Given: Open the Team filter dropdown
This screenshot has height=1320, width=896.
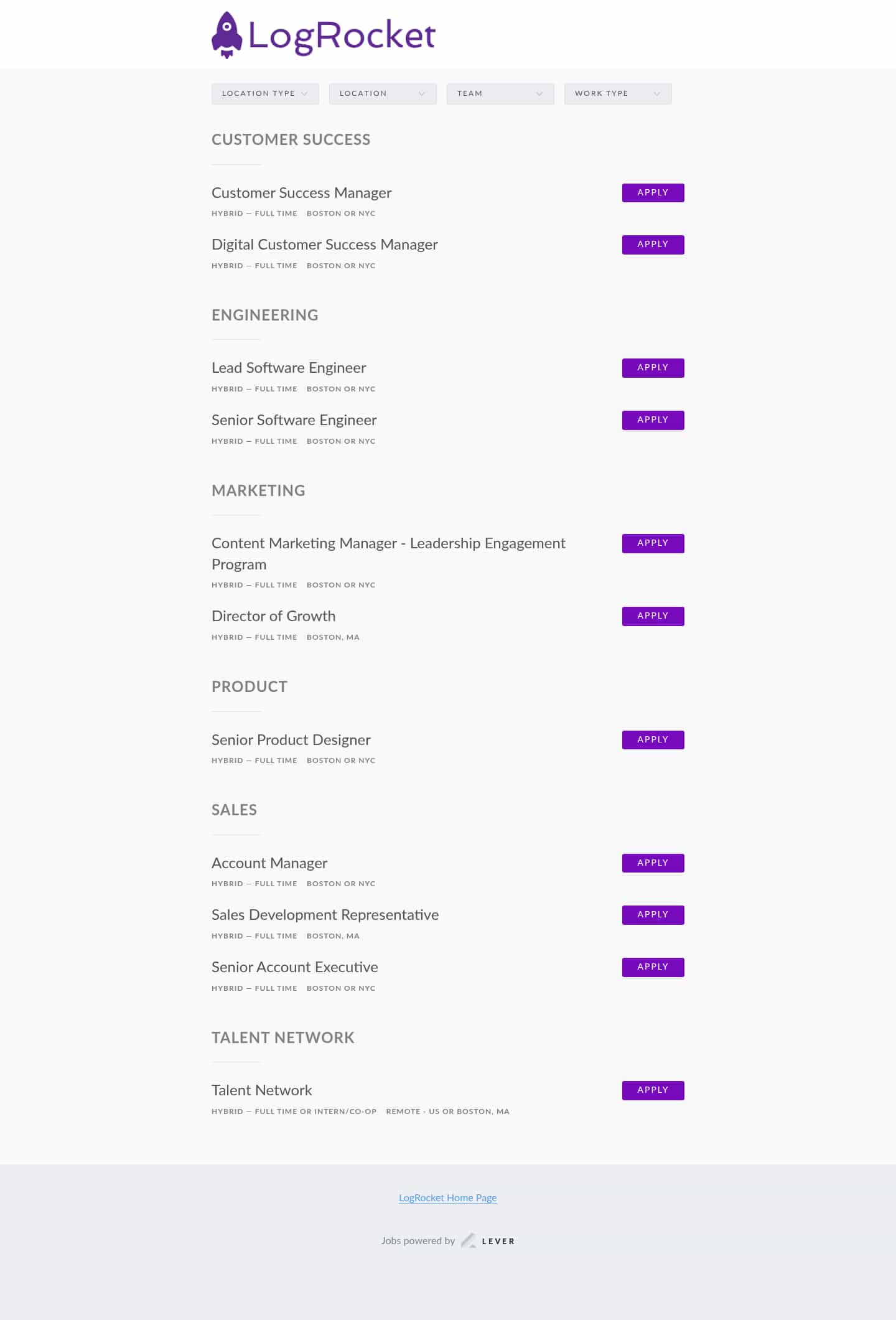Looking at the screenshot, I should 500,93.
